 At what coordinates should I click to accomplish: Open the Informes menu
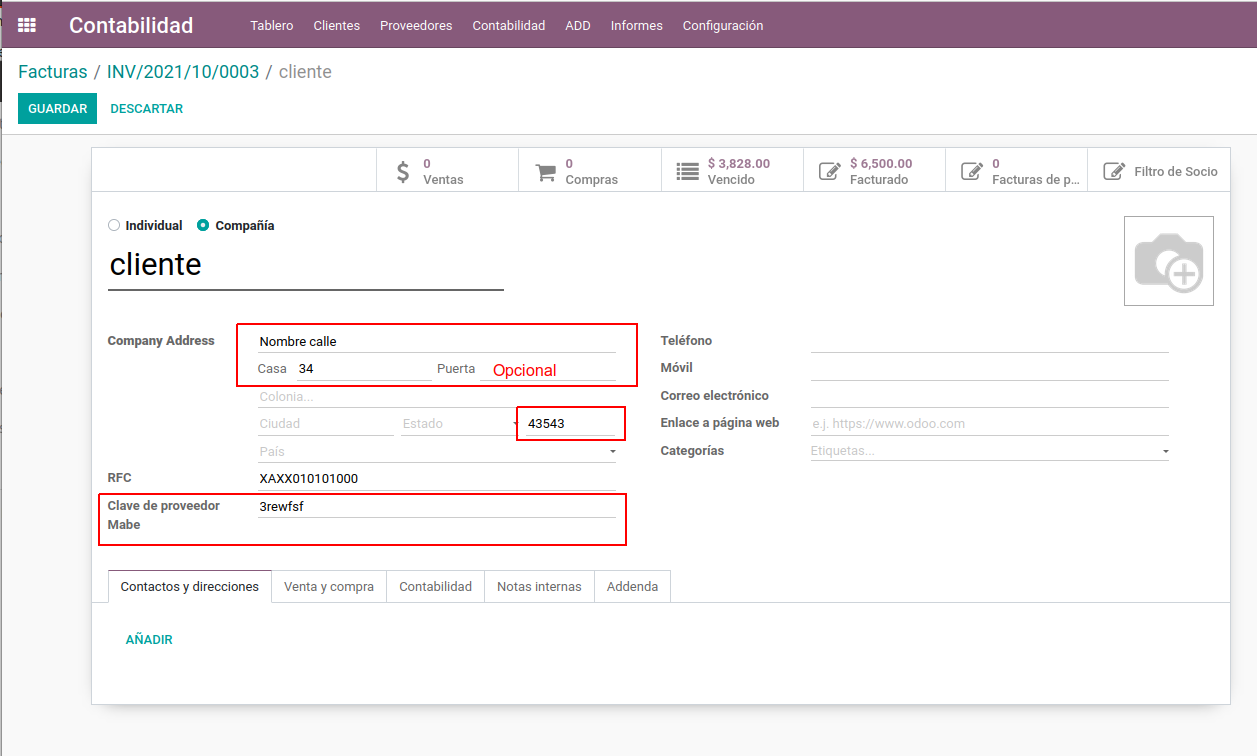point(636,26)
